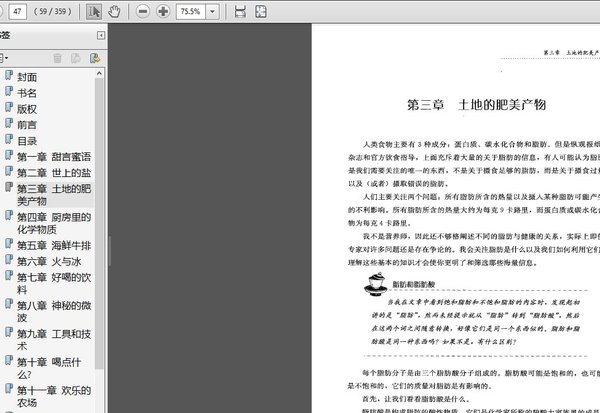Go to 第九章 工具和技术 bookmark
The width and height of the screenshot is (600, 413).
pos(54,340)
